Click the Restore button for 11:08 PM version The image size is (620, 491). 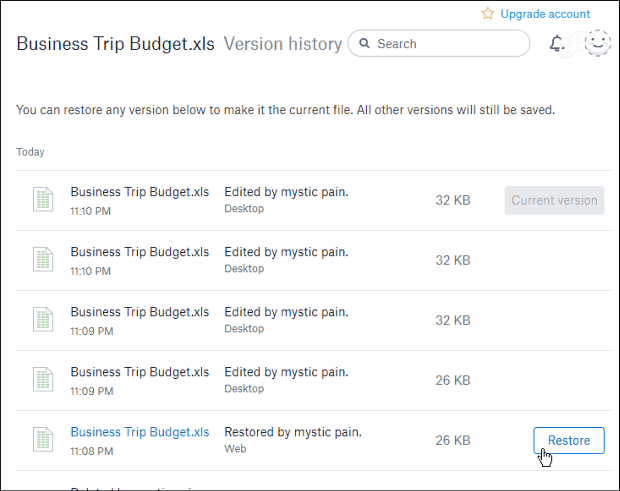(x=569, y=440)
